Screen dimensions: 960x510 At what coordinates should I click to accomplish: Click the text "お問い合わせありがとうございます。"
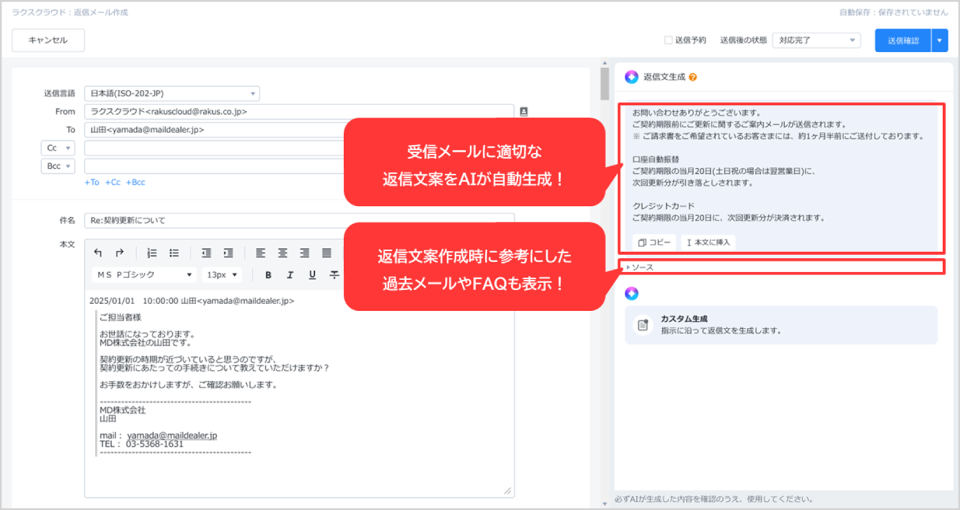(x=697, y=113)
